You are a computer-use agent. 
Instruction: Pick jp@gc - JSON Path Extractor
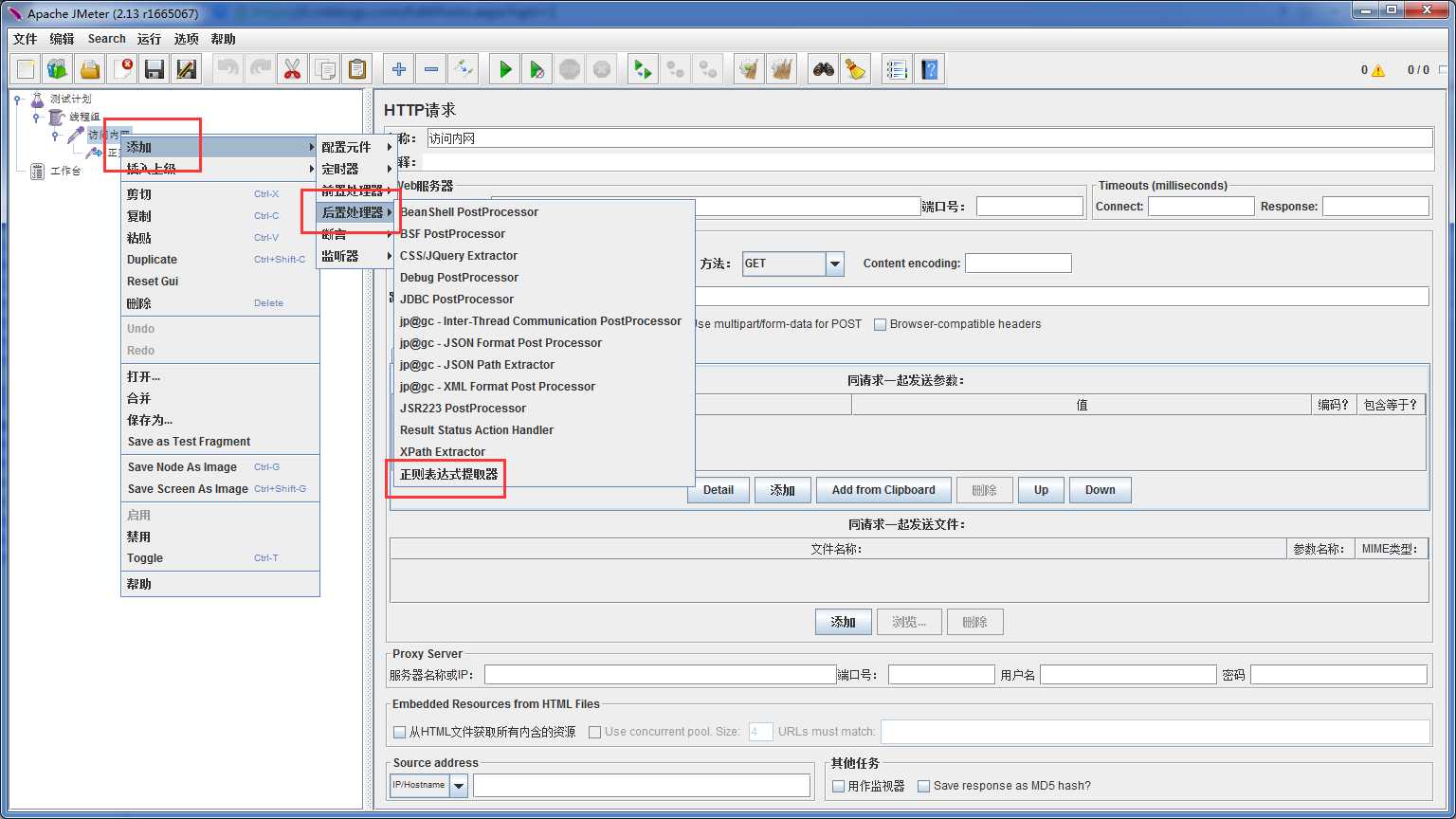point(544,365)
